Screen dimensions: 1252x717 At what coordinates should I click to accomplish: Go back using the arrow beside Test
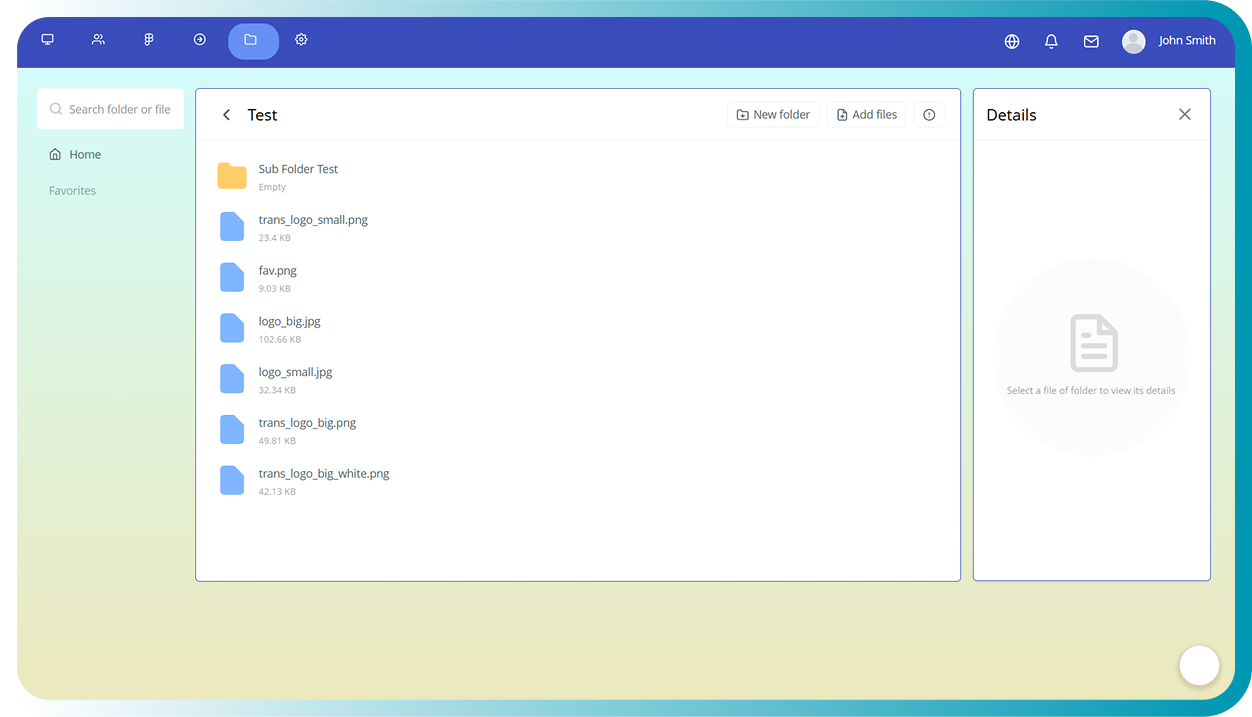click(227, 115)
